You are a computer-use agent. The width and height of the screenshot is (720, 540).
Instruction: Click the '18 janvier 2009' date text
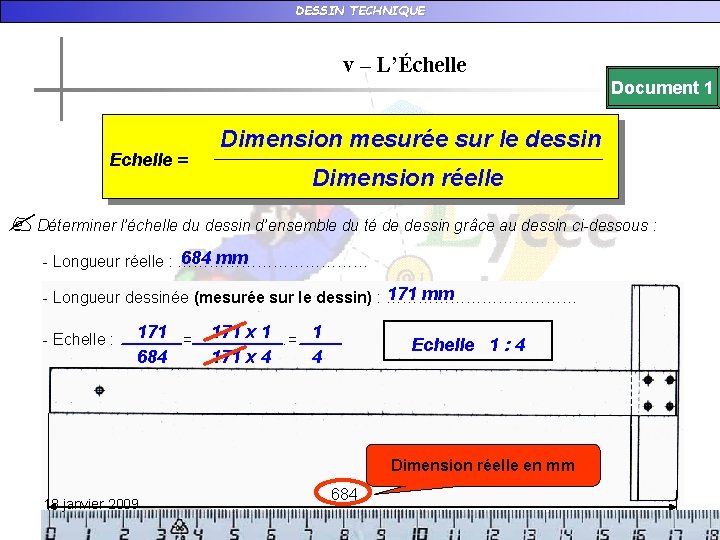point(92,504)
